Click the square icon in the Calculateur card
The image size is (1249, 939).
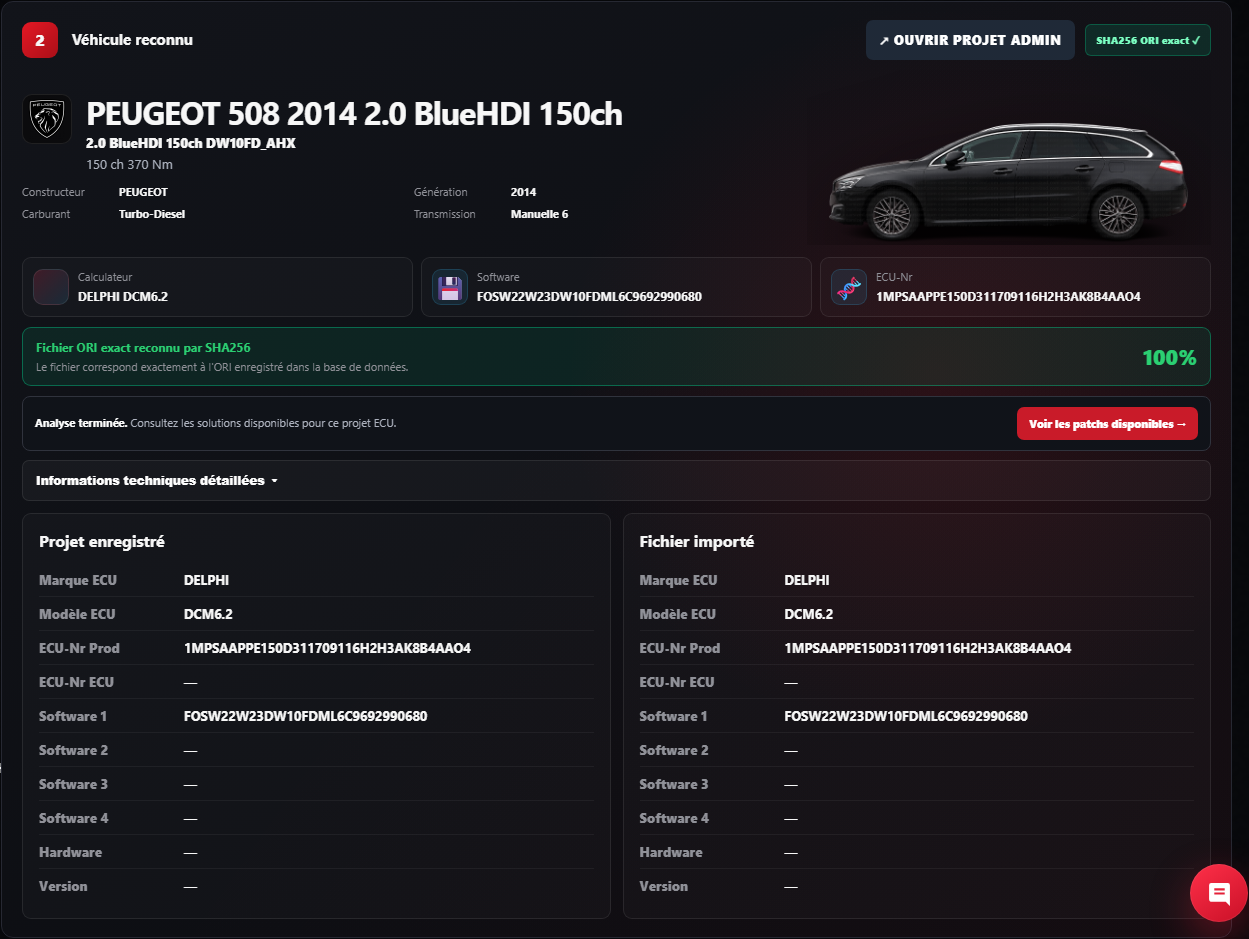51,287
